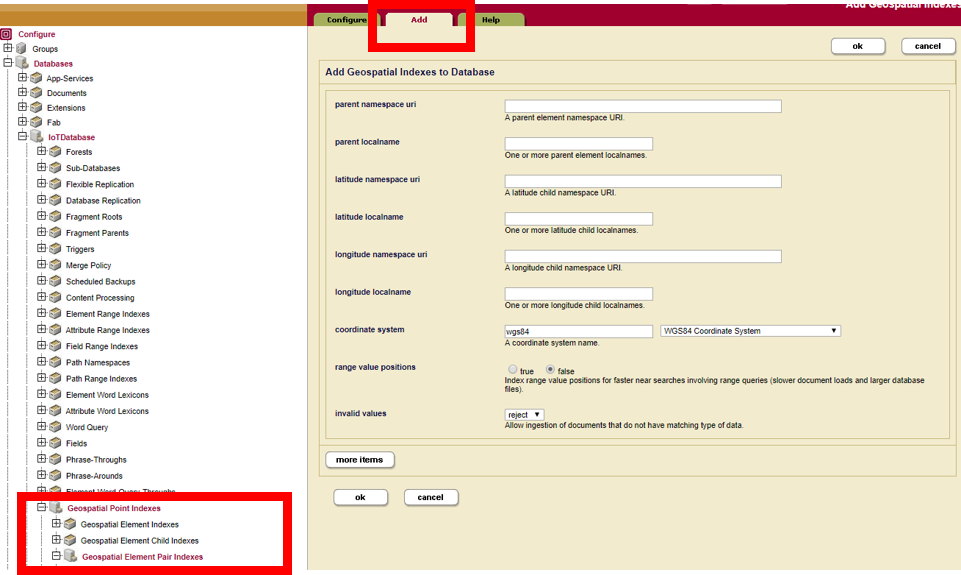The width and height of the screenshot is (961, 575).
Task: Click the Fab database icon
Action: [37, 122]
